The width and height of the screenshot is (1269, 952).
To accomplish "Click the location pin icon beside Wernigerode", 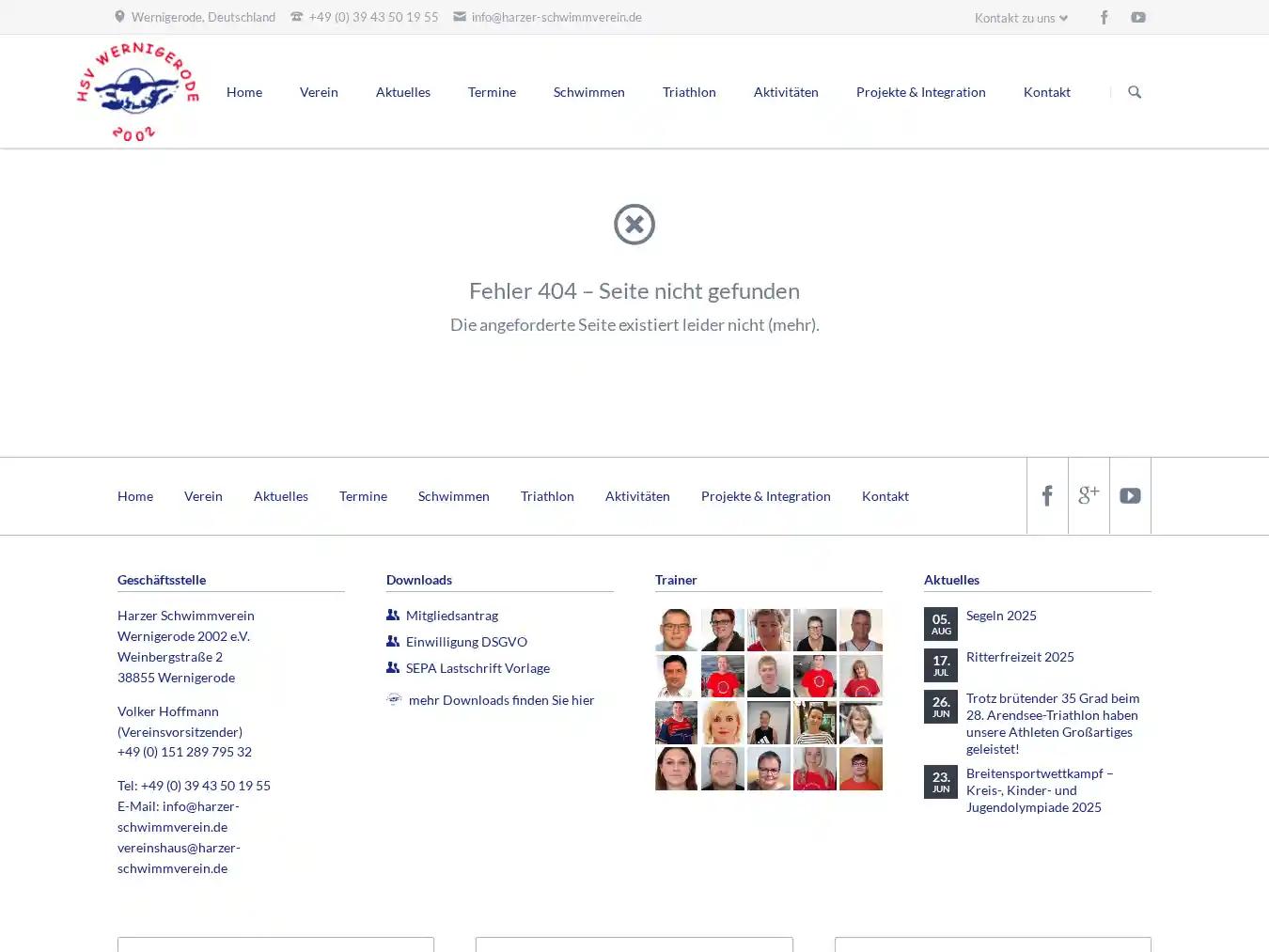I will pyautogui.click(x=118, y=16).
